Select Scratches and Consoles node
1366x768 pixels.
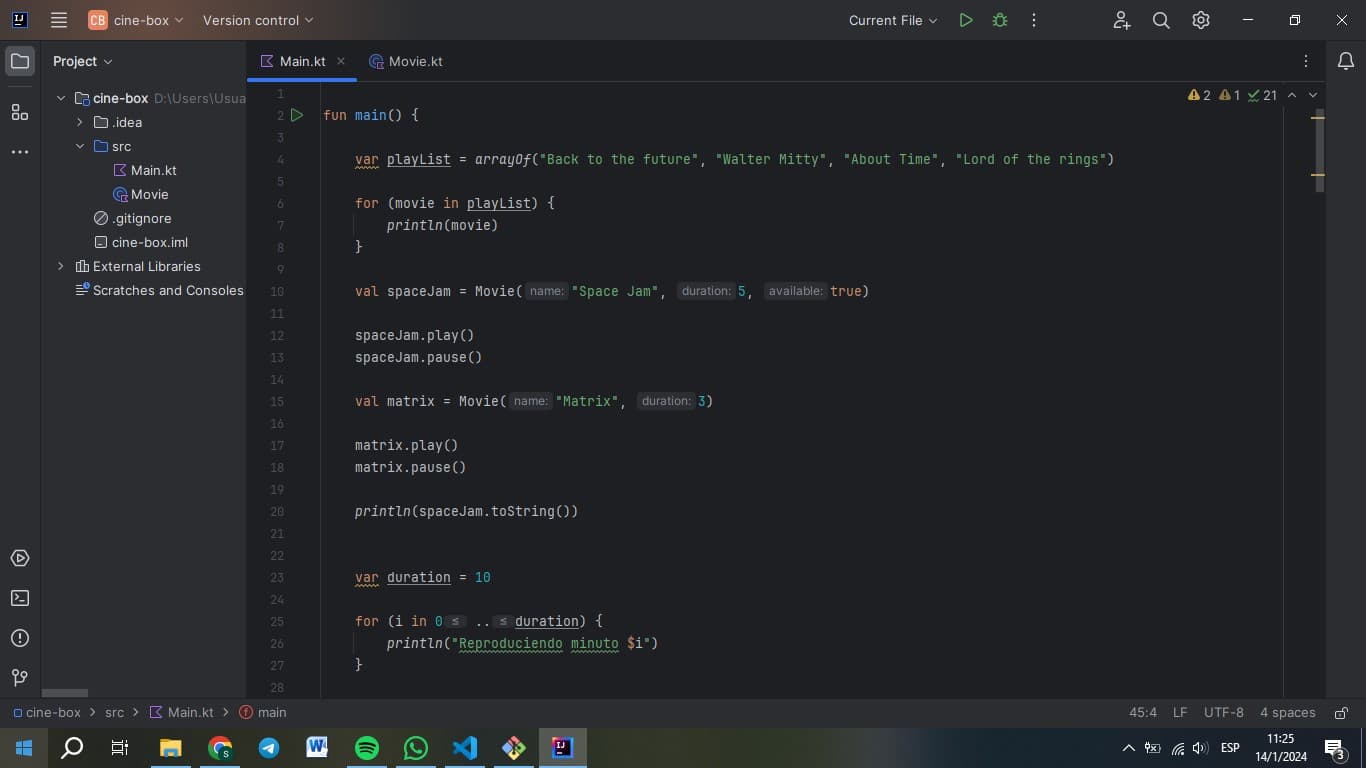160,290
